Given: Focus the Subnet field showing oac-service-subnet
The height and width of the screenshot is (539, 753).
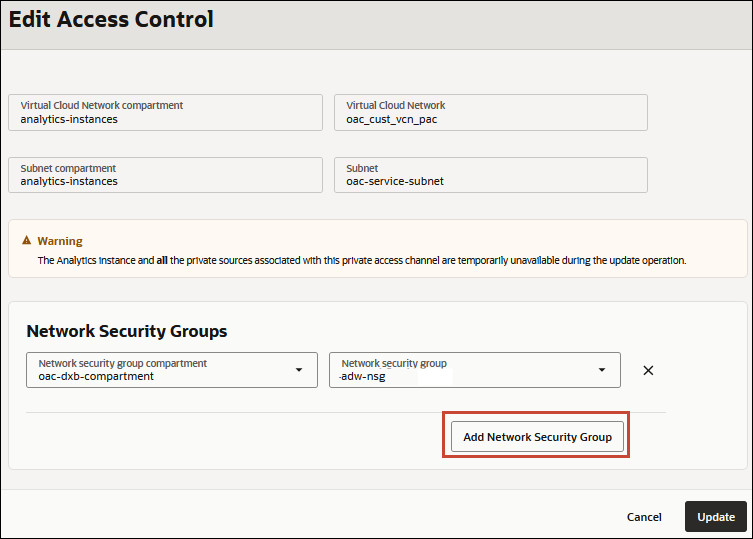Looking at the screenshot, I should point(490,175).
